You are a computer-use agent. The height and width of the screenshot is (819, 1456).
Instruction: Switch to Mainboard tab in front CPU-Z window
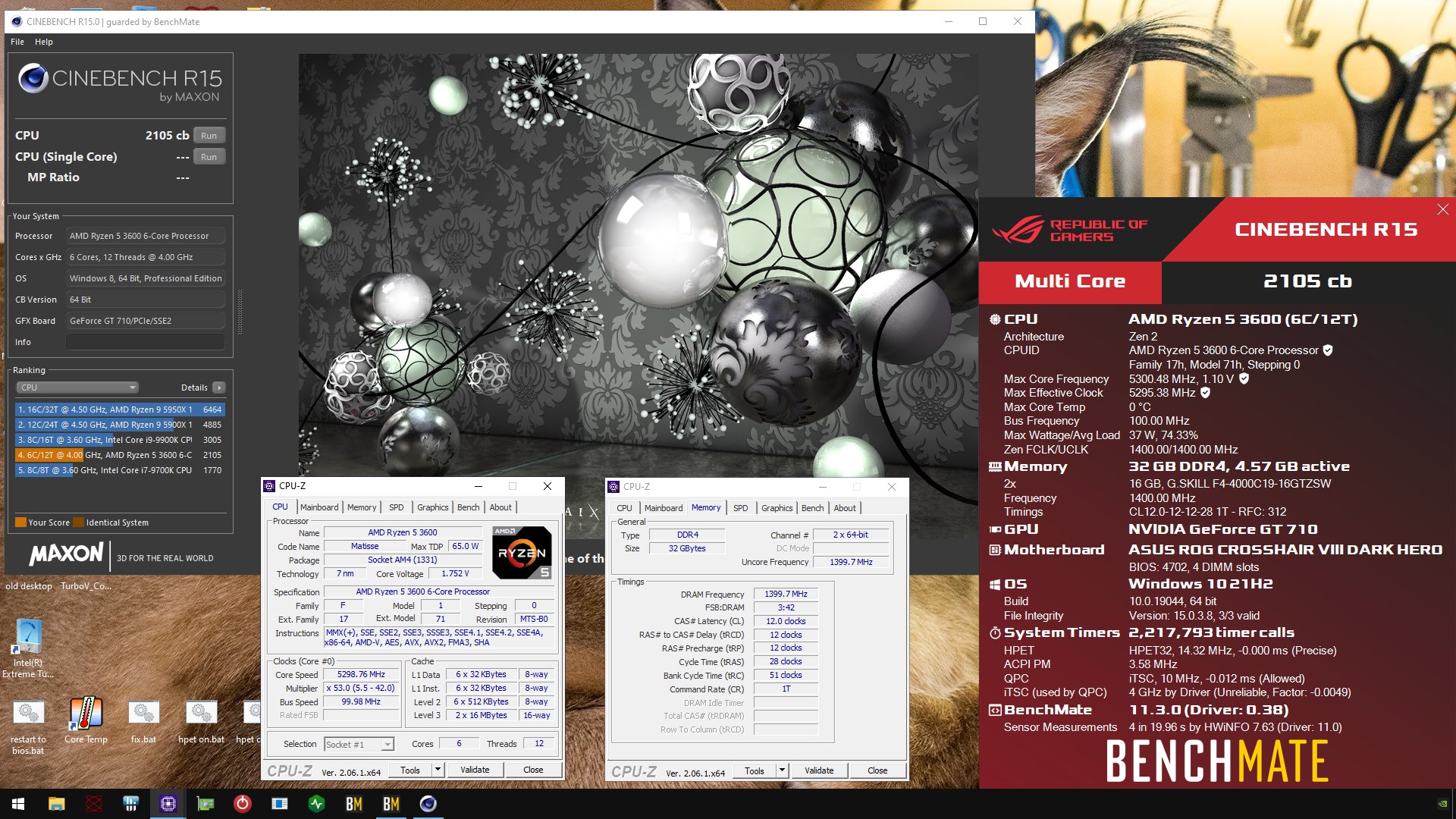click(x=319, y=507)
